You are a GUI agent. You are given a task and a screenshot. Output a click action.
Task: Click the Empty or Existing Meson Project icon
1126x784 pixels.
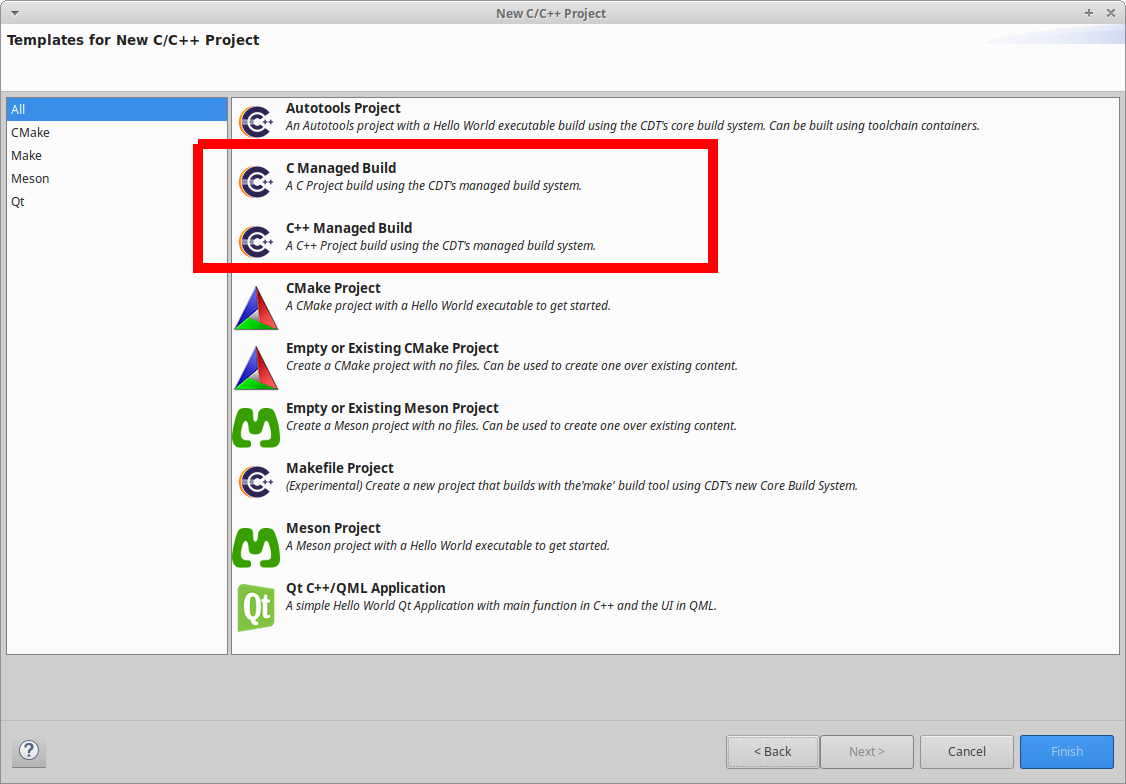(x=256, y=427)
